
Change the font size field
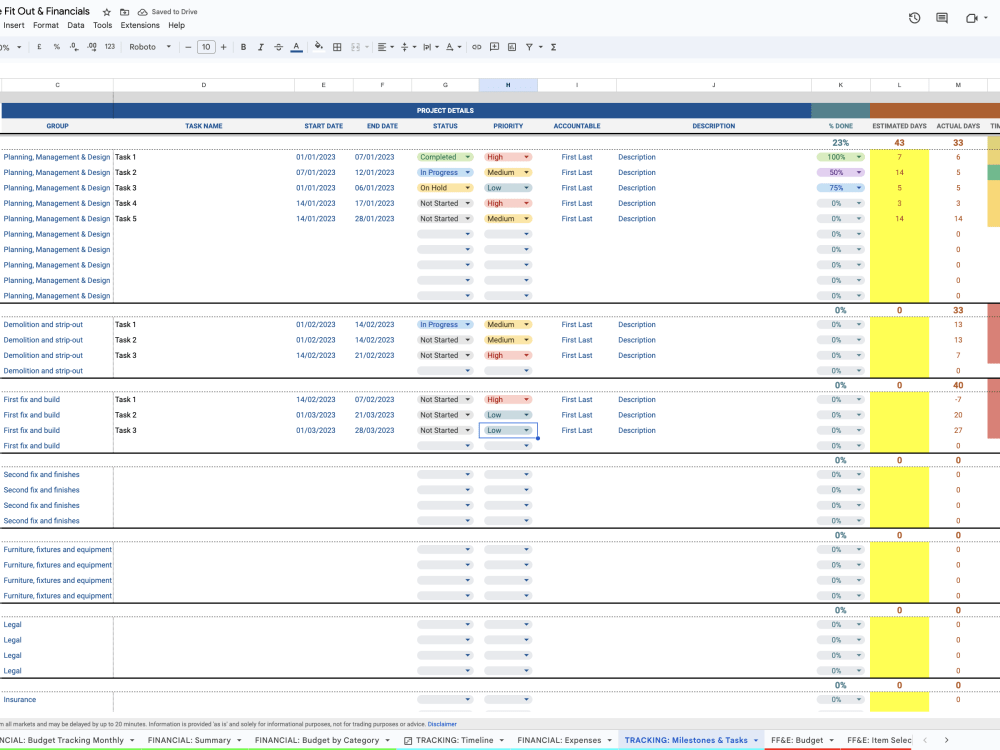tap(206, 46)
